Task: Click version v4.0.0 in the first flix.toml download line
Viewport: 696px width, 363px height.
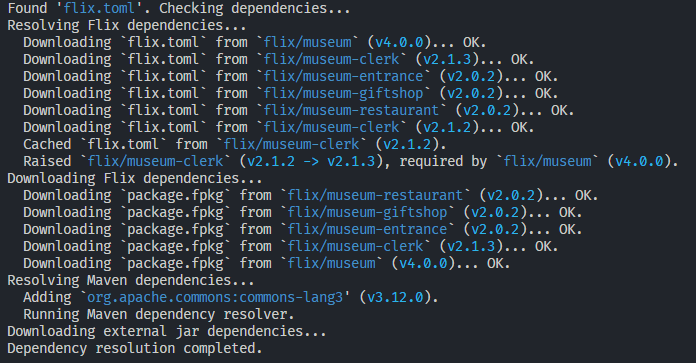Action: click(x=399, y=42)
